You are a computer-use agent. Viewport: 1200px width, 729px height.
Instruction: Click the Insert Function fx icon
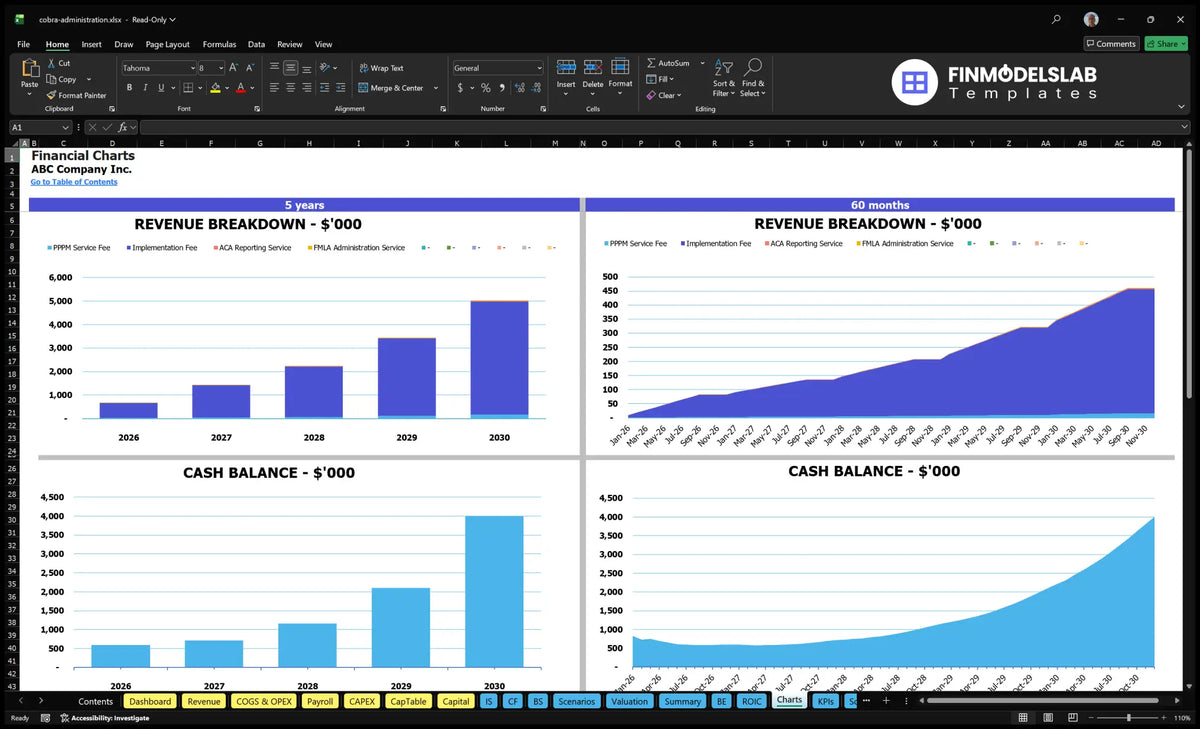click(122, 127)
